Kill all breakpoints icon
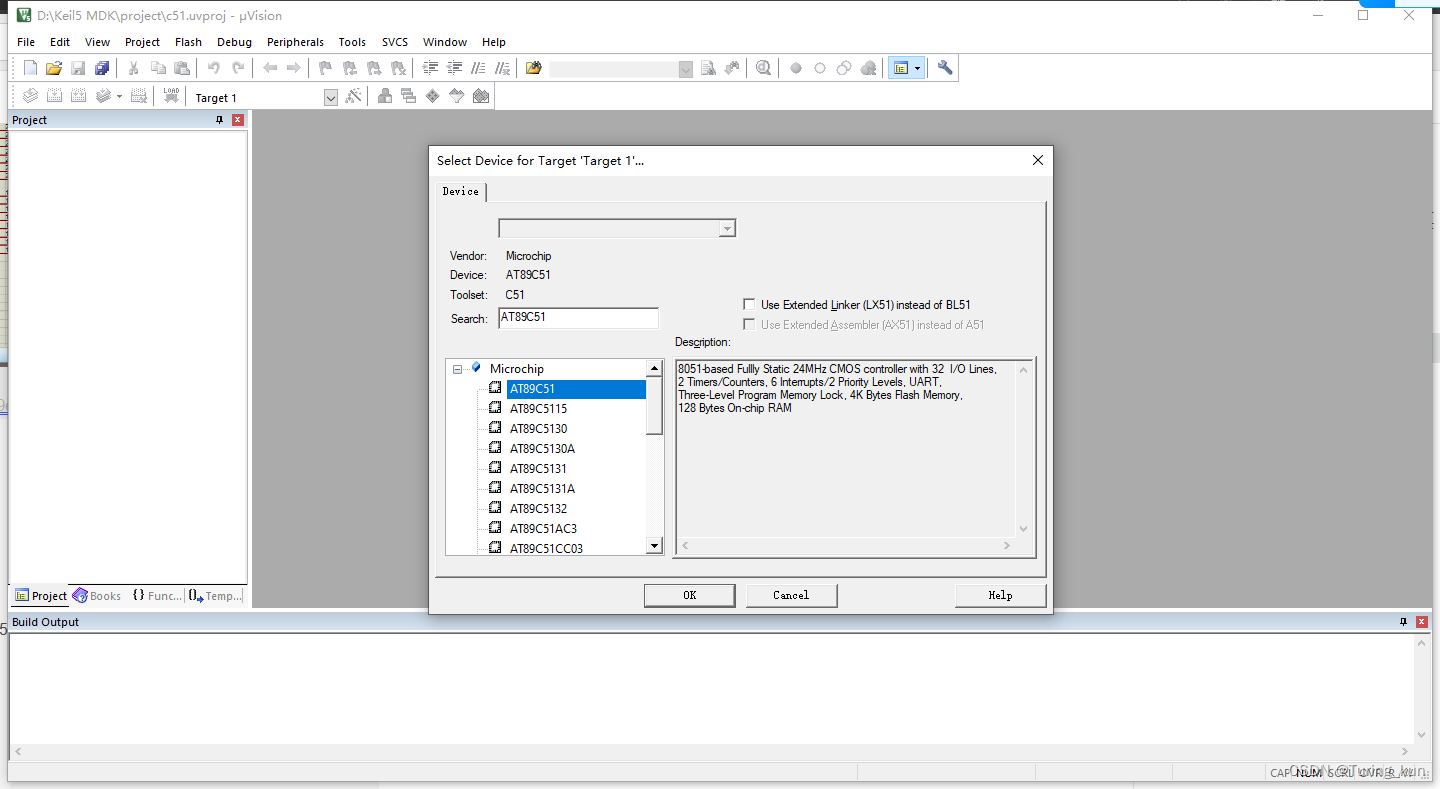Image resolution: width=1440 pixels, height=789 pixels. click(x=869, y=68)
